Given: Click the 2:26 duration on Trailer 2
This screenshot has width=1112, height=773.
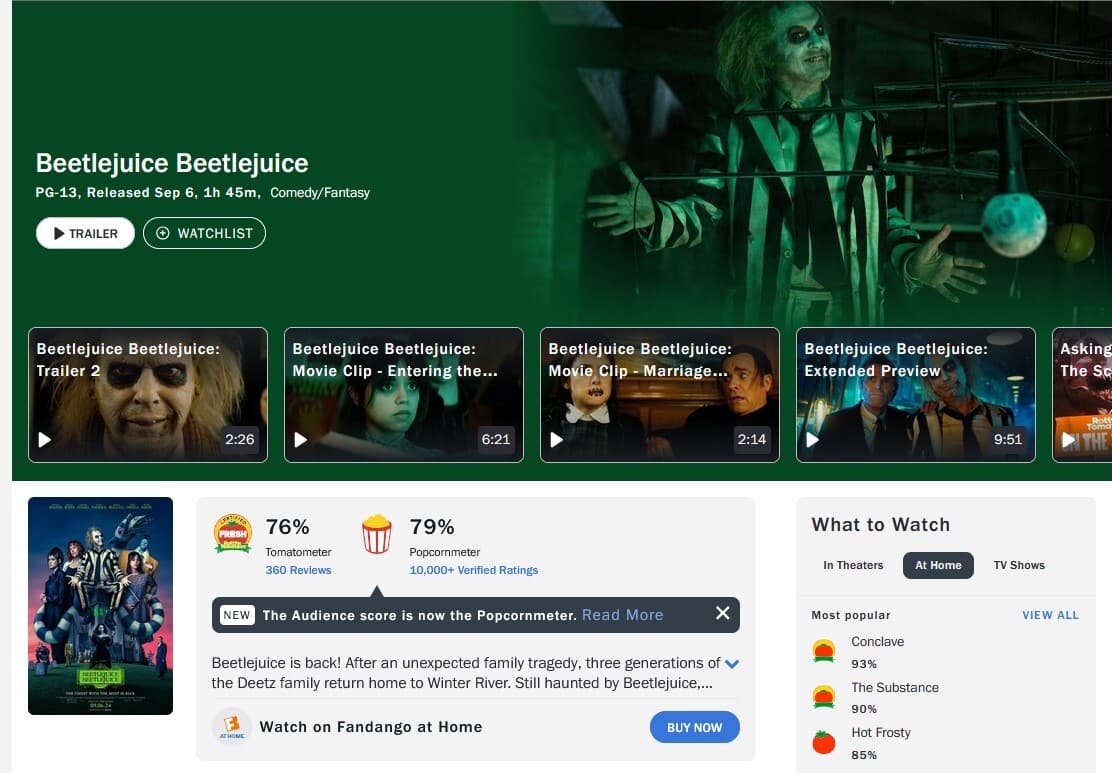Looking at the screenshot, I should 240,440.
